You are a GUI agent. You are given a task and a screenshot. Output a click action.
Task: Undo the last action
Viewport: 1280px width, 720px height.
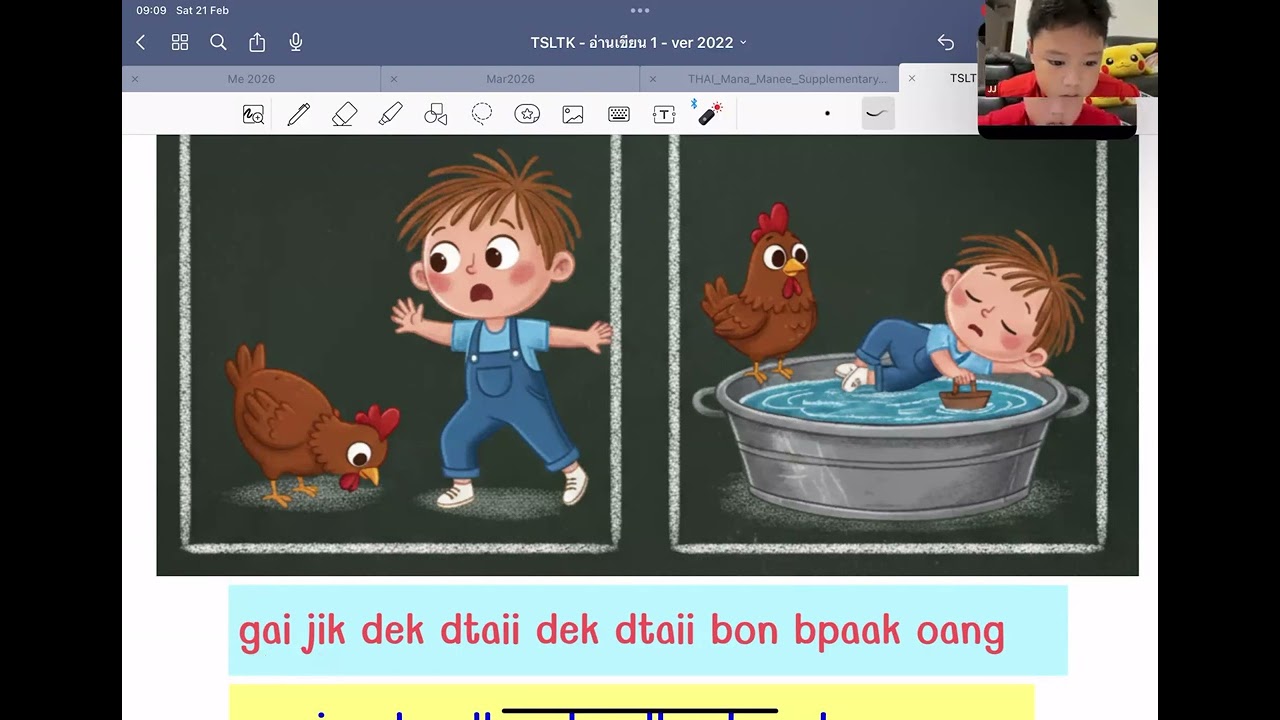[945, 42]
